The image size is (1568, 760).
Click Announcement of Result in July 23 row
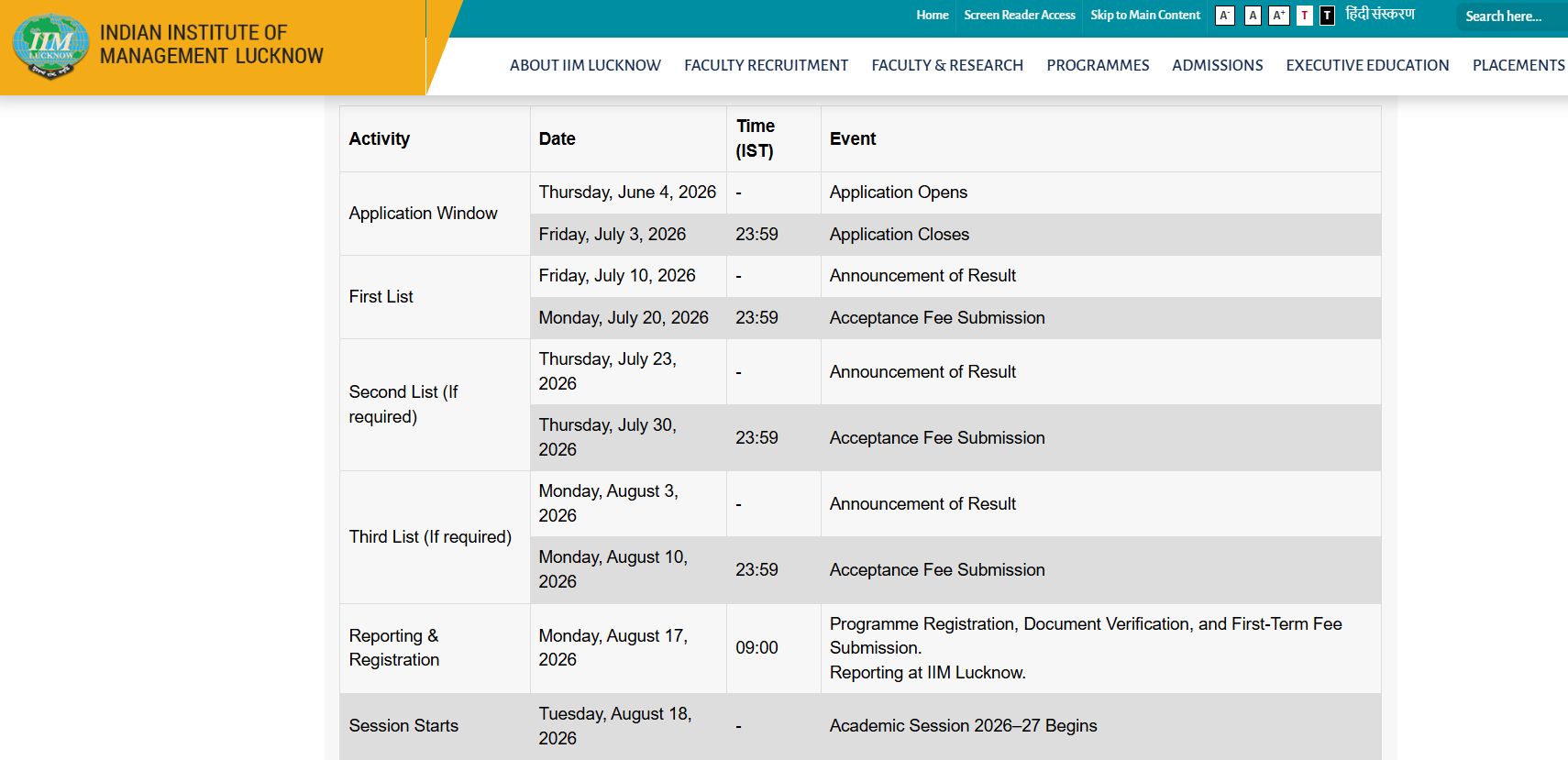coord(922,372)
